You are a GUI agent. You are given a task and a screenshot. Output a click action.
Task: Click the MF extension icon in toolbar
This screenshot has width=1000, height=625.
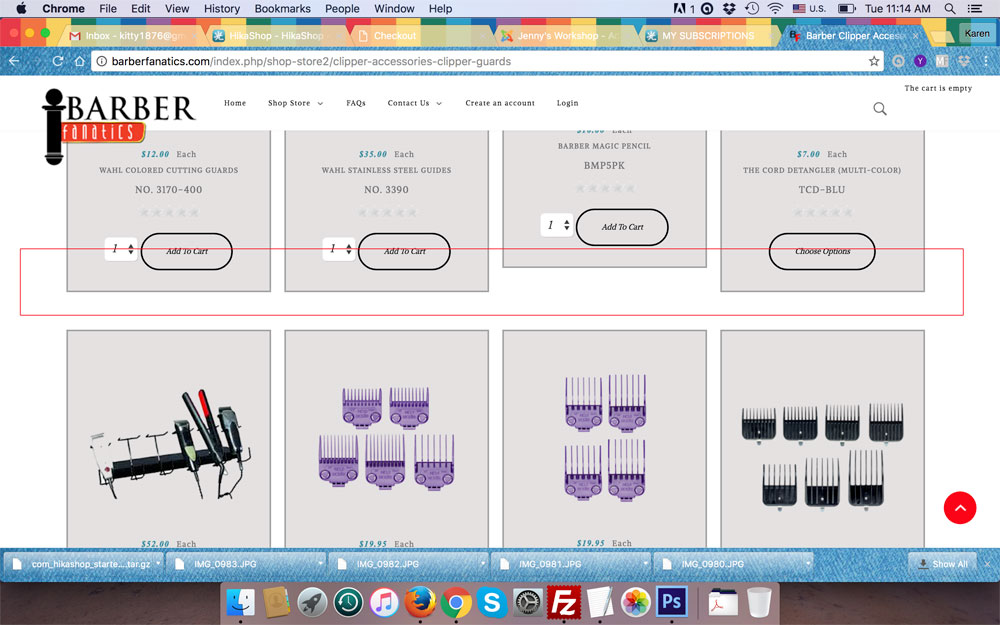click(x=942, y=61)
